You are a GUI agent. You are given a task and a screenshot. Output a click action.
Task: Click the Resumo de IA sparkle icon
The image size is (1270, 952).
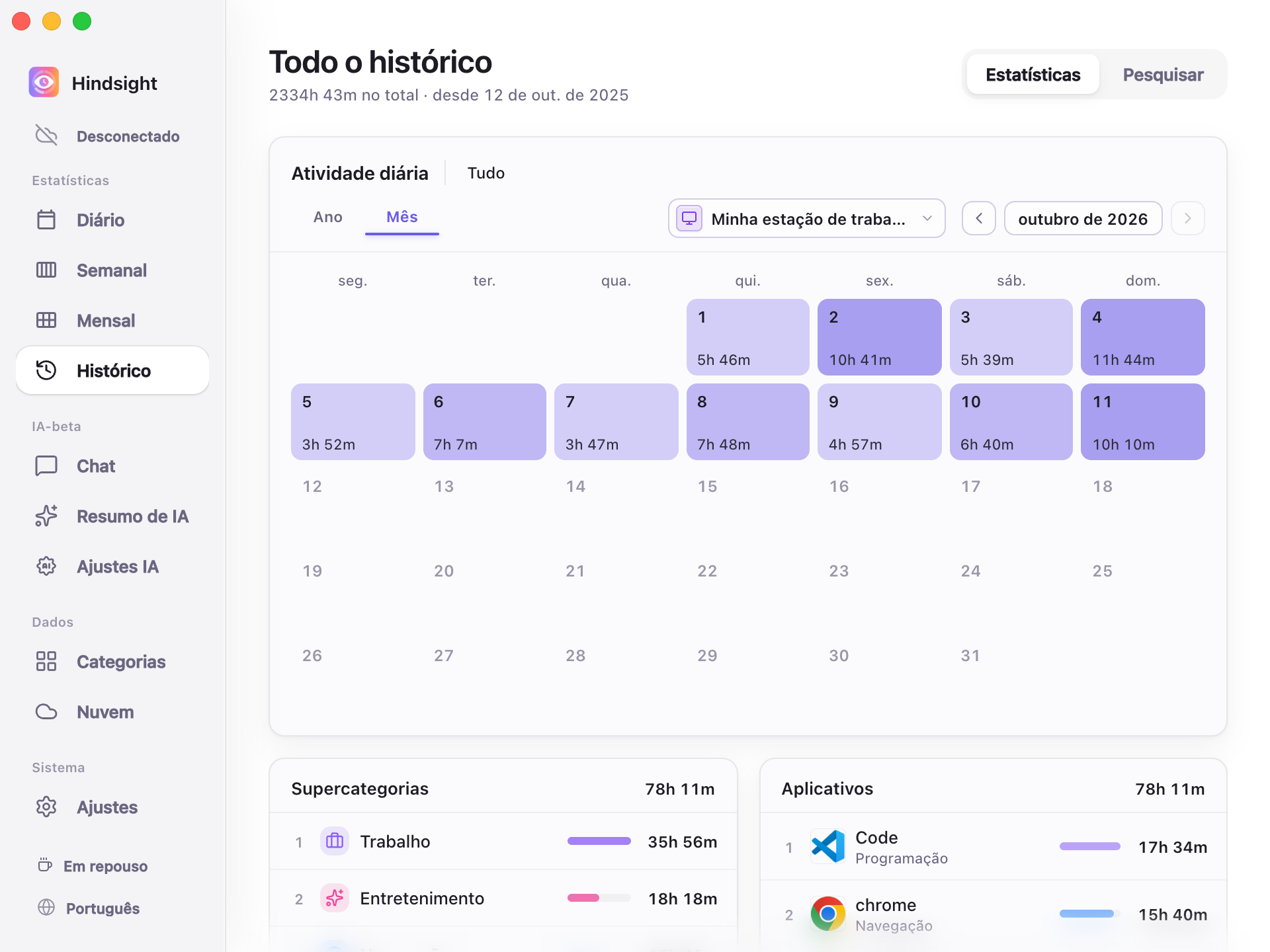tap(46, 516)
